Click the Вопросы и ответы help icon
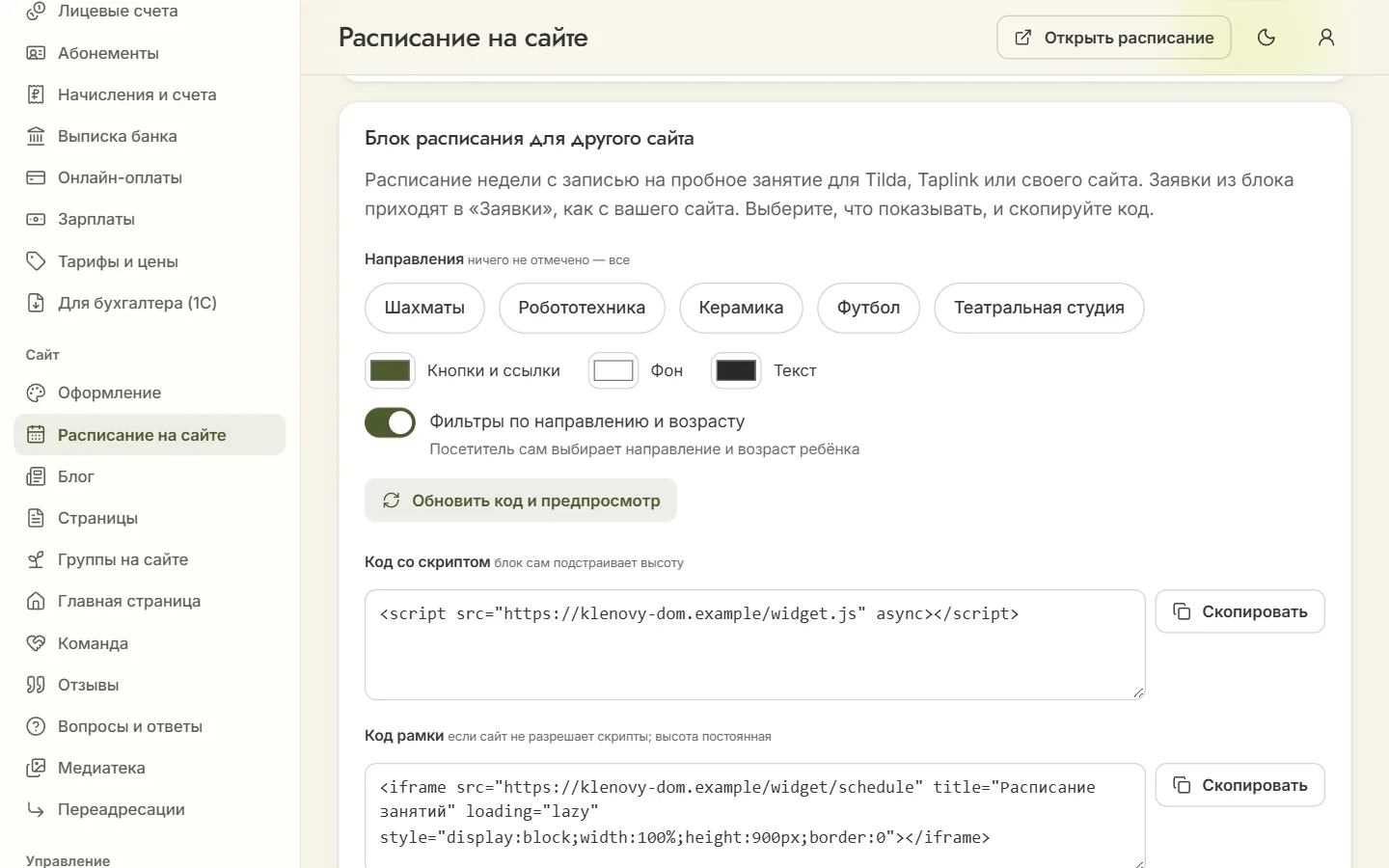 point(36,726)
